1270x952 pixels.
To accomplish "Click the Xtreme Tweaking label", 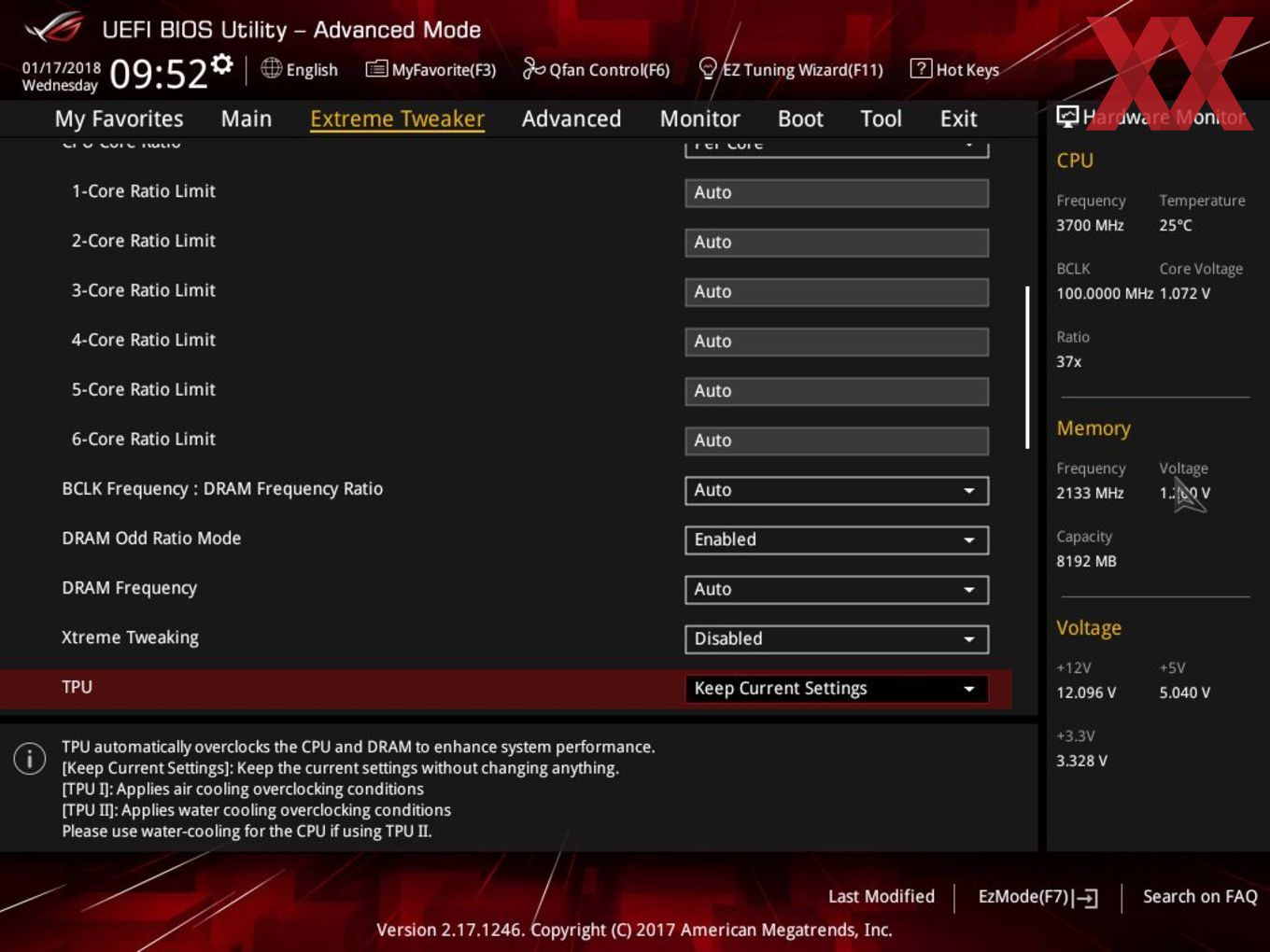I will point(130,637).
